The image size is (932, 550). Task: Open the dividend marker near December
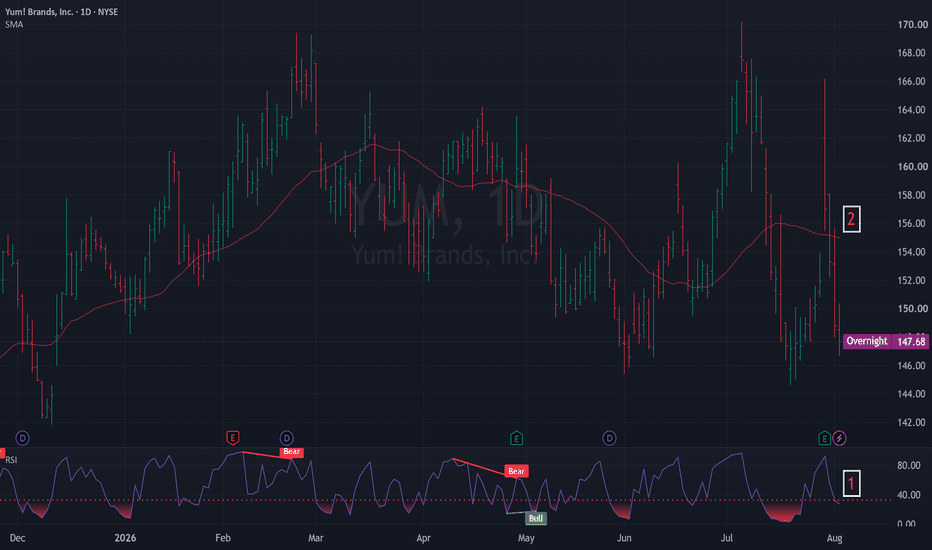tap(22, 438)
